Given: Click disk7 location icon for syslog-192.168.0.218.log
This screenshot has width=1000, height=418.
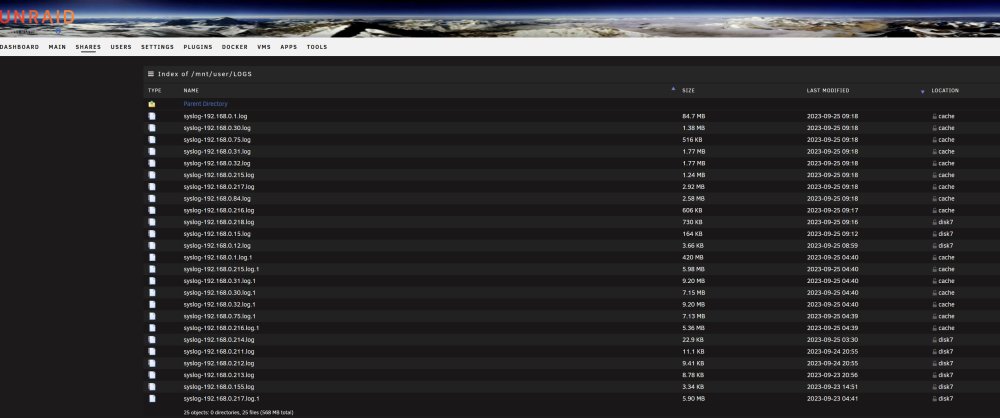Looking at the screenshot, I should pos(934,222).
